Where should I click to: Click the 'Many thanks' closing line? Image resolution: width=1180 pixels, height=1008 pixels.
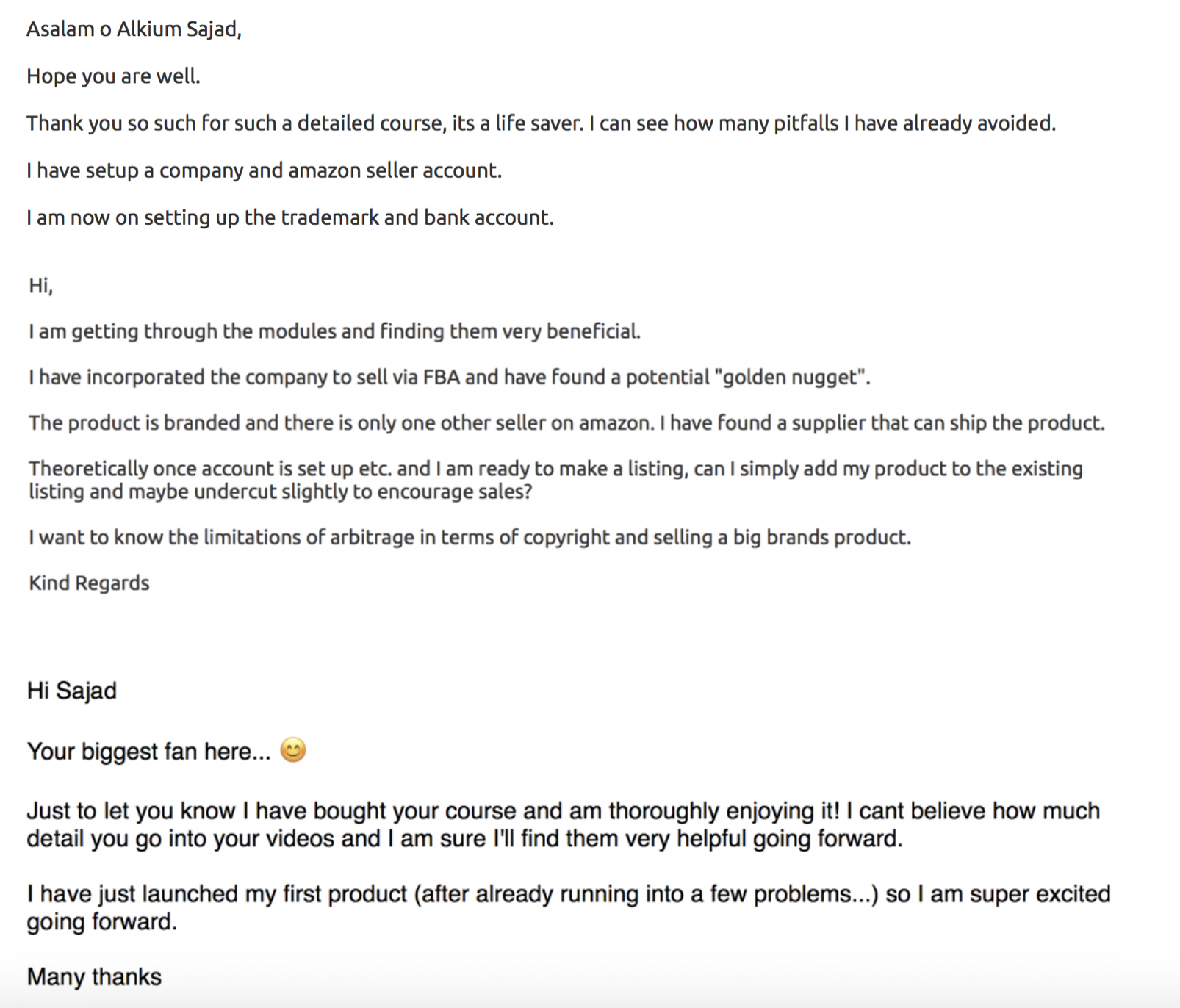pos(94,977)
